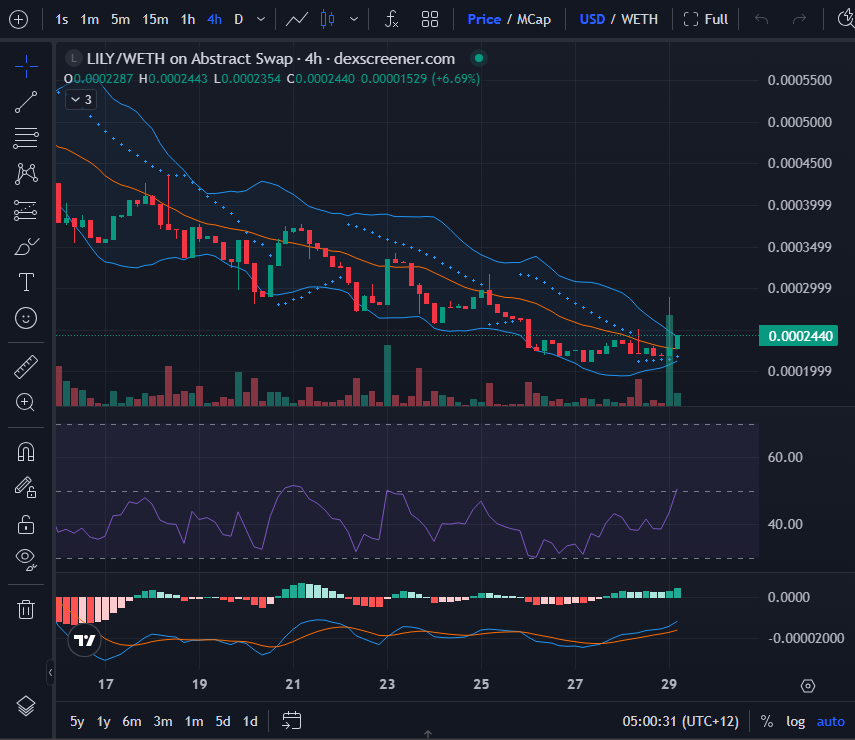This screenshot has height=740, width=855.
Task: Toggle magnet mode snapping
Action: [x=26, y=452]
